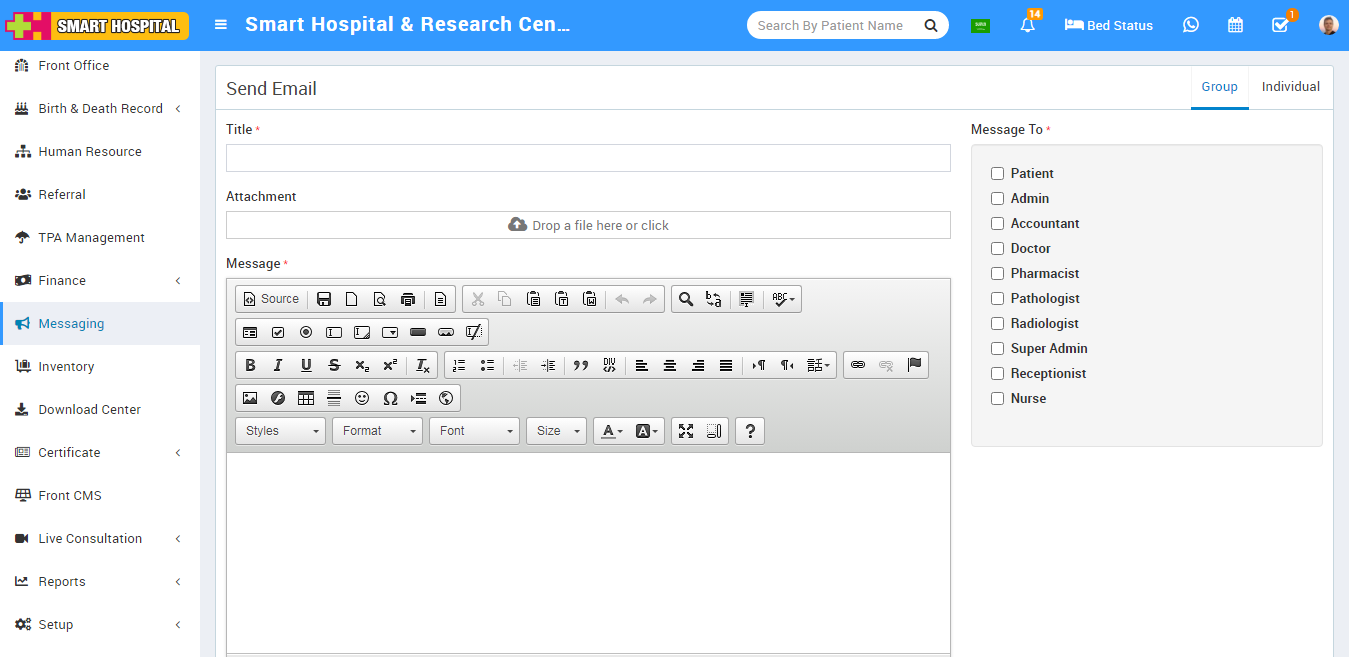Switch to the Individual tab
1349x657 pixels.
click(x=1290, y=86)
